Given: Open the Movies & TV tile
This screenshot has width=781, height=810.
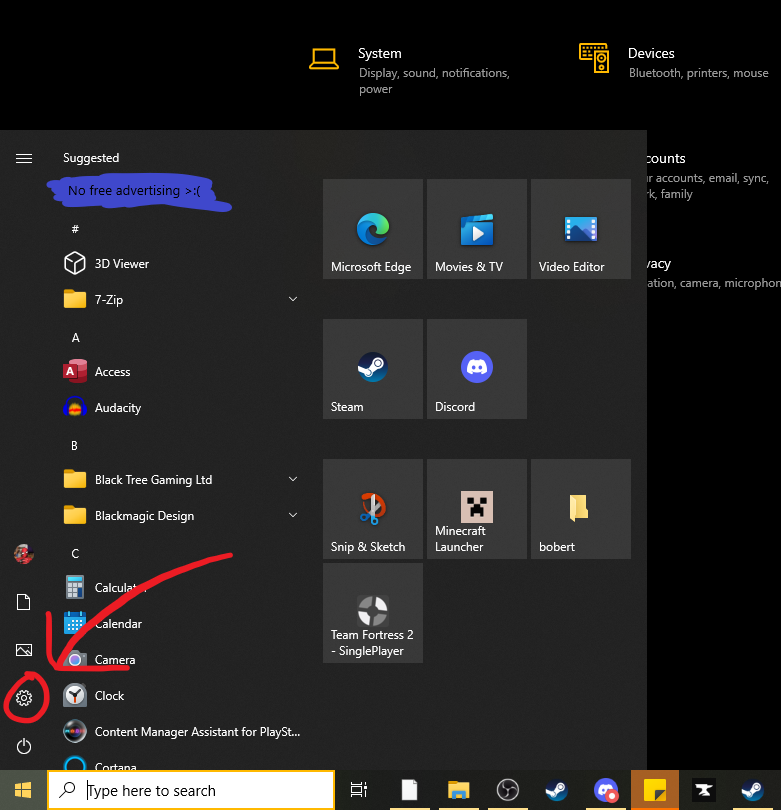Looking at the screenshot, I should [x=476, y=229].
